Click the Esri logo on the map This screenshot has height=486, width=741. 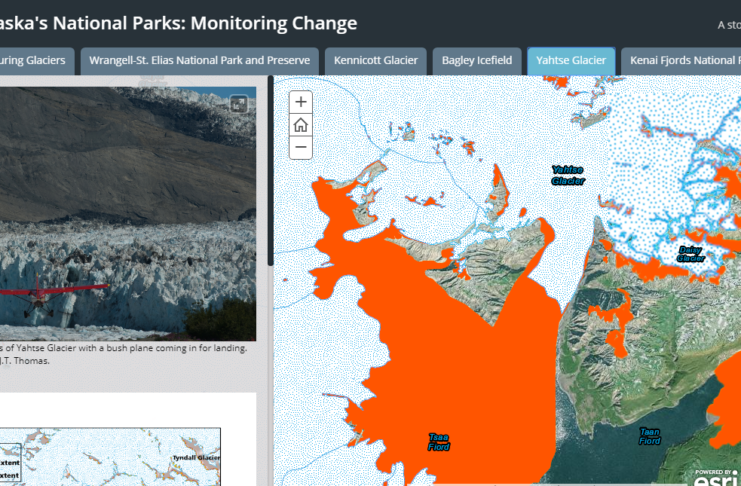(715, 476)
